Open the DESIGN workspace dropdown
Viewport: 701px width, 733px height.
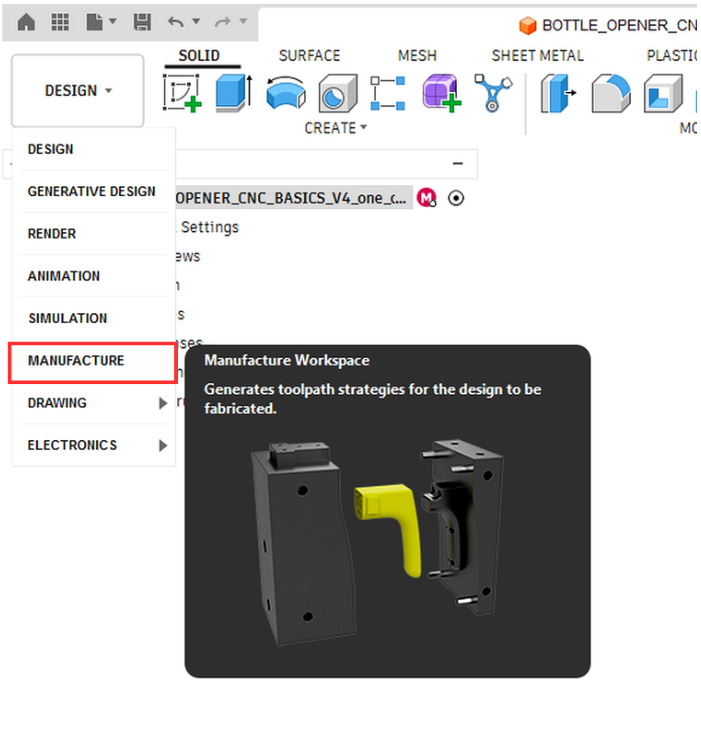click(x=78, y=90)
